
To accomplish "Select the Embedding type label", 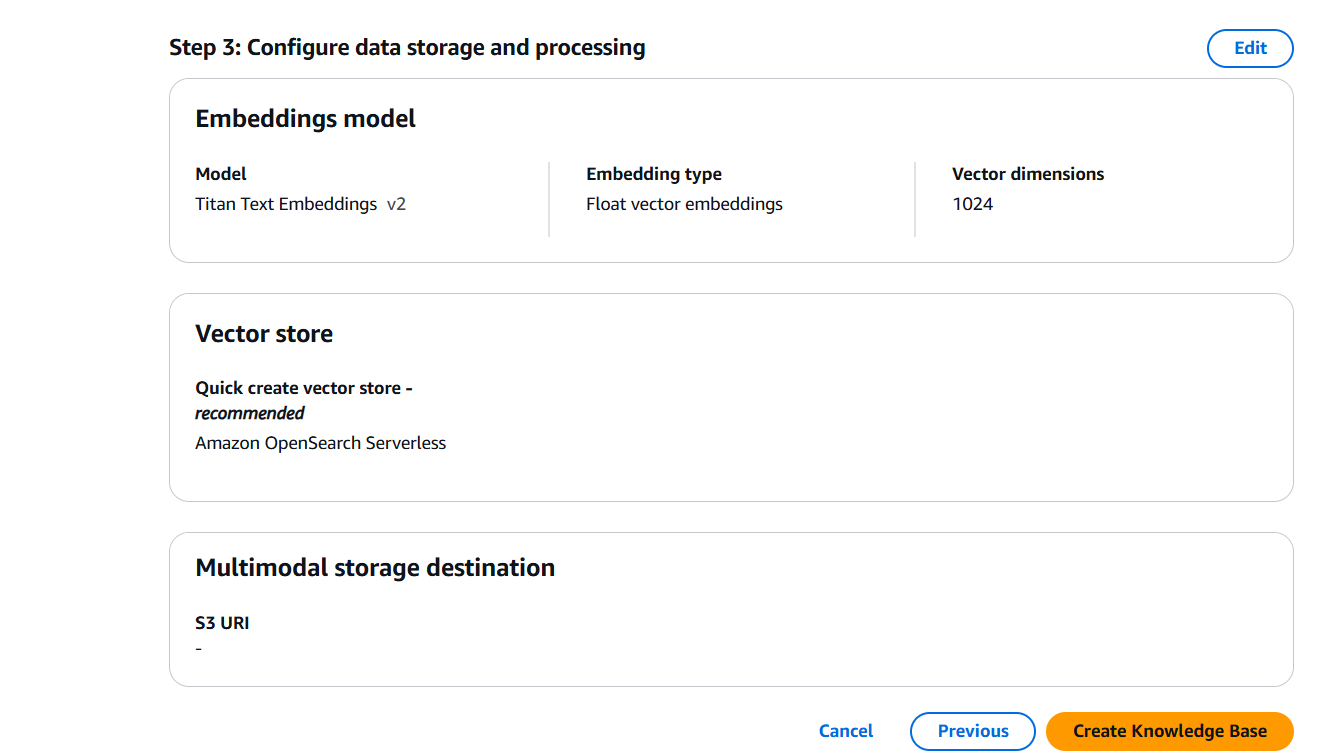I will [653, 174].
